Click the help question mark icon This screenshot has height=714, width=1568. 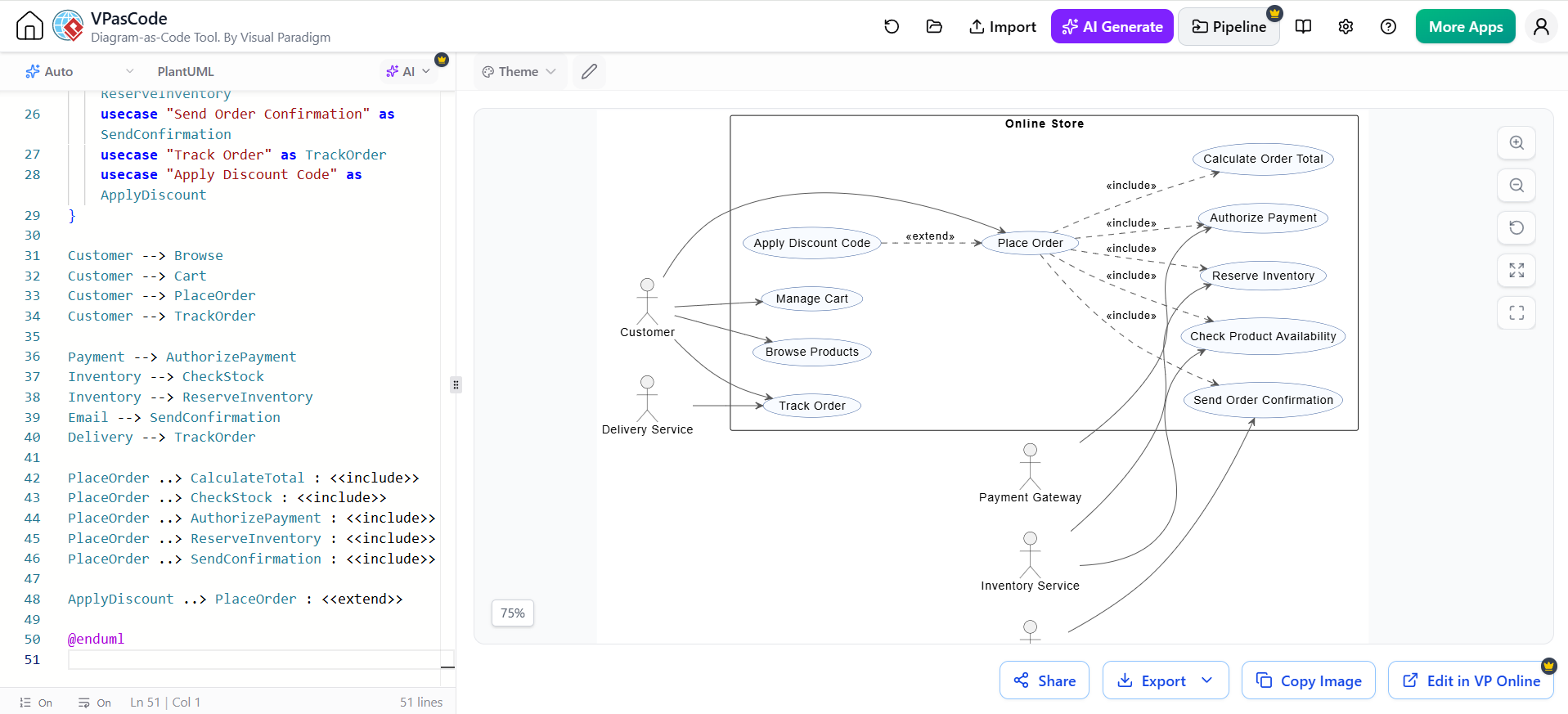click(x=1388, y=27)
